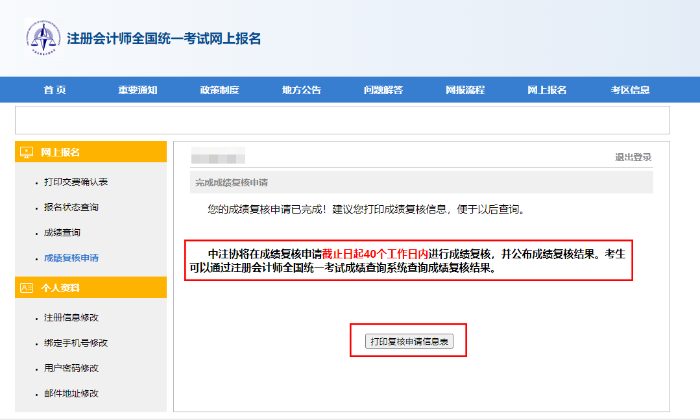Open 考区信息 in the navigation bar

(x=630, y=90)
